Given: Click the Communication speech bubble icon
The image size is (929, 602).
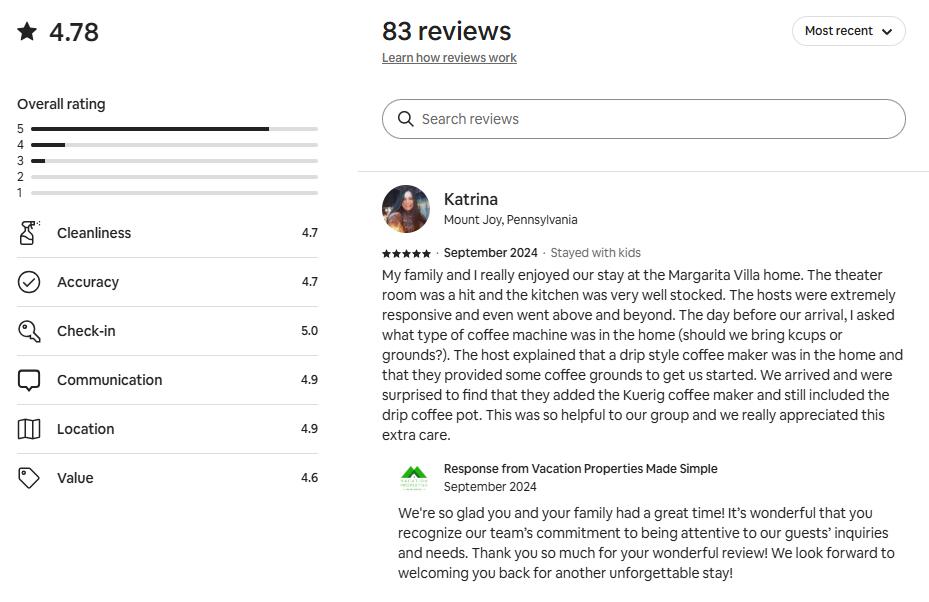Looking at the screenshot, I should [x=29, y=380].
